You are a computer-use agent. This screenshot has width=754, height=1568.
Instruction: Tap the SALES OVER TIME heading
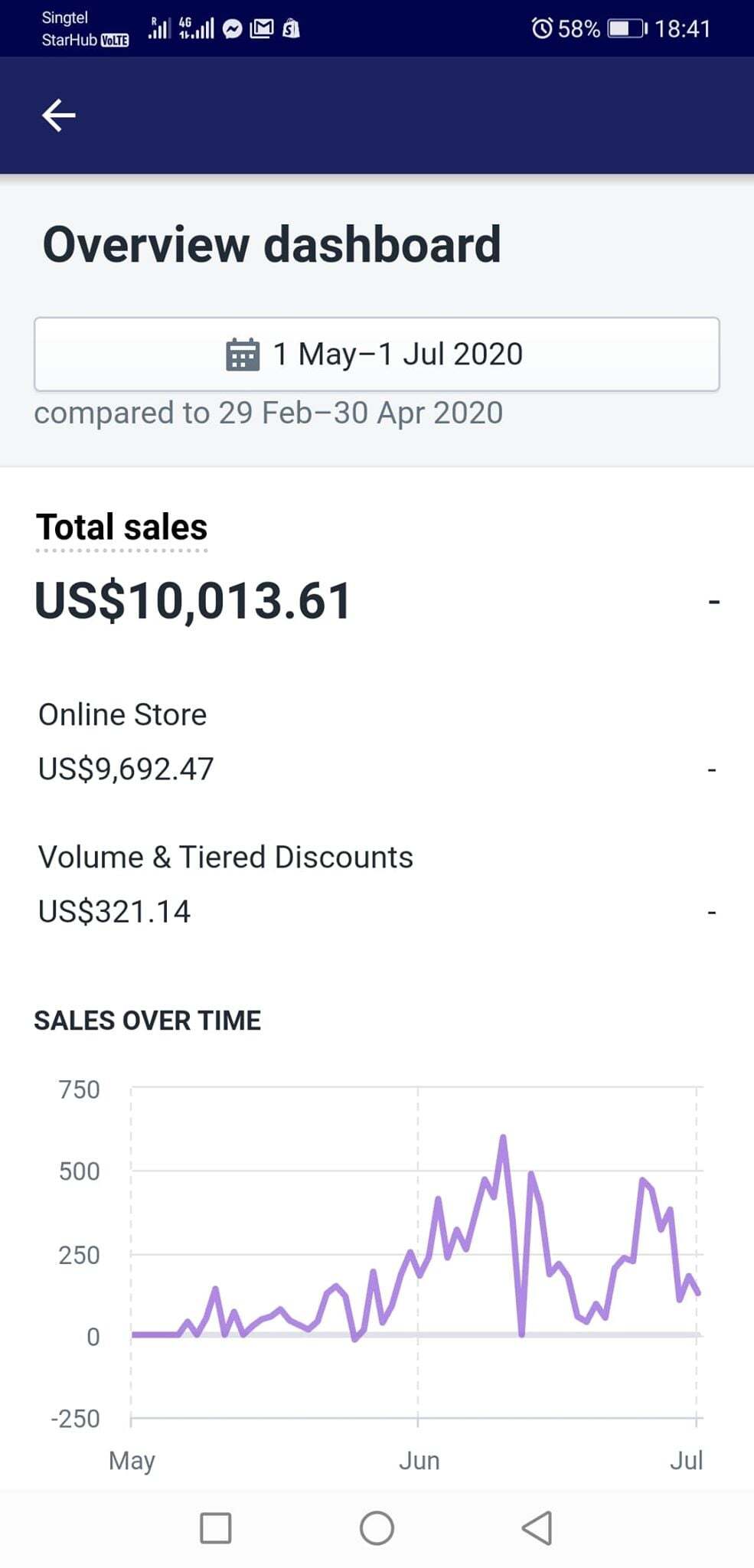tap(147, 1021)
